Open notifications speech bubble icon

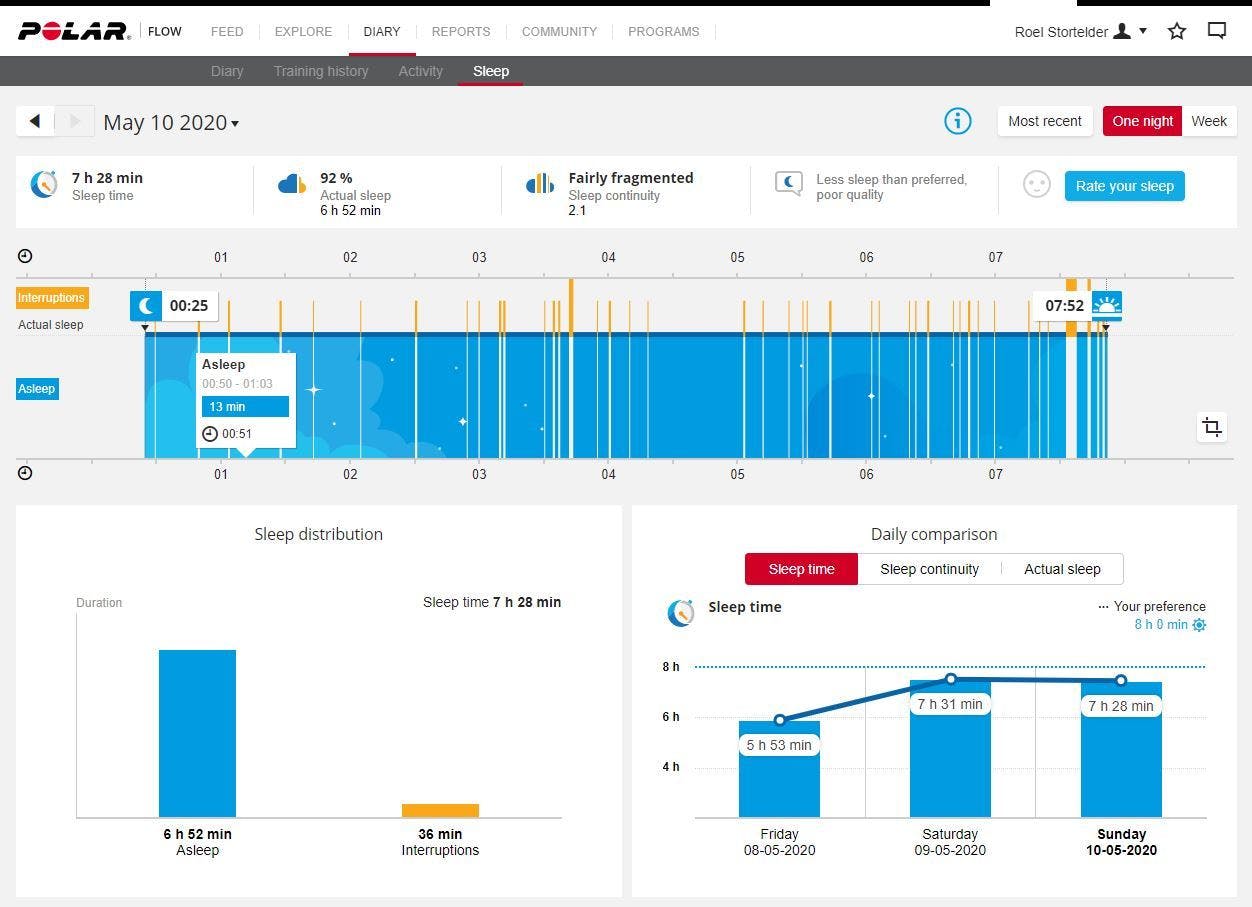click(x=1217, y=31)
